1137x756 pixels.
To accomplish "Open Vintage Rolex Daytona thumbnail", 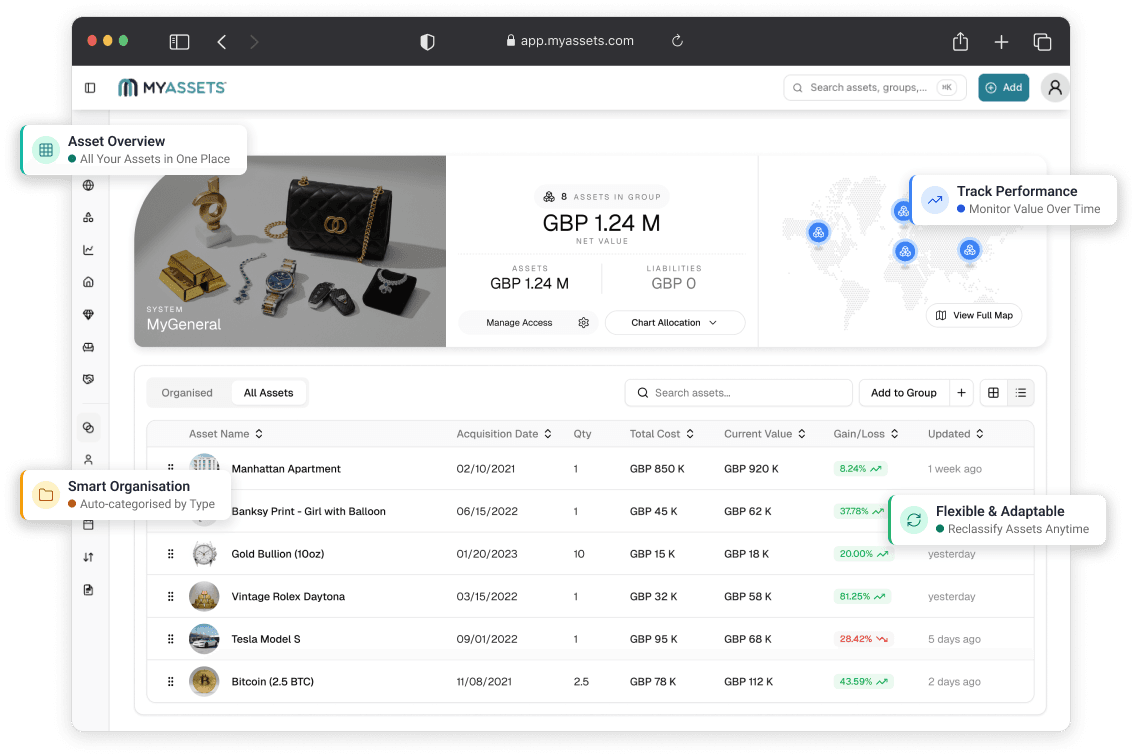I will point(204,597).
